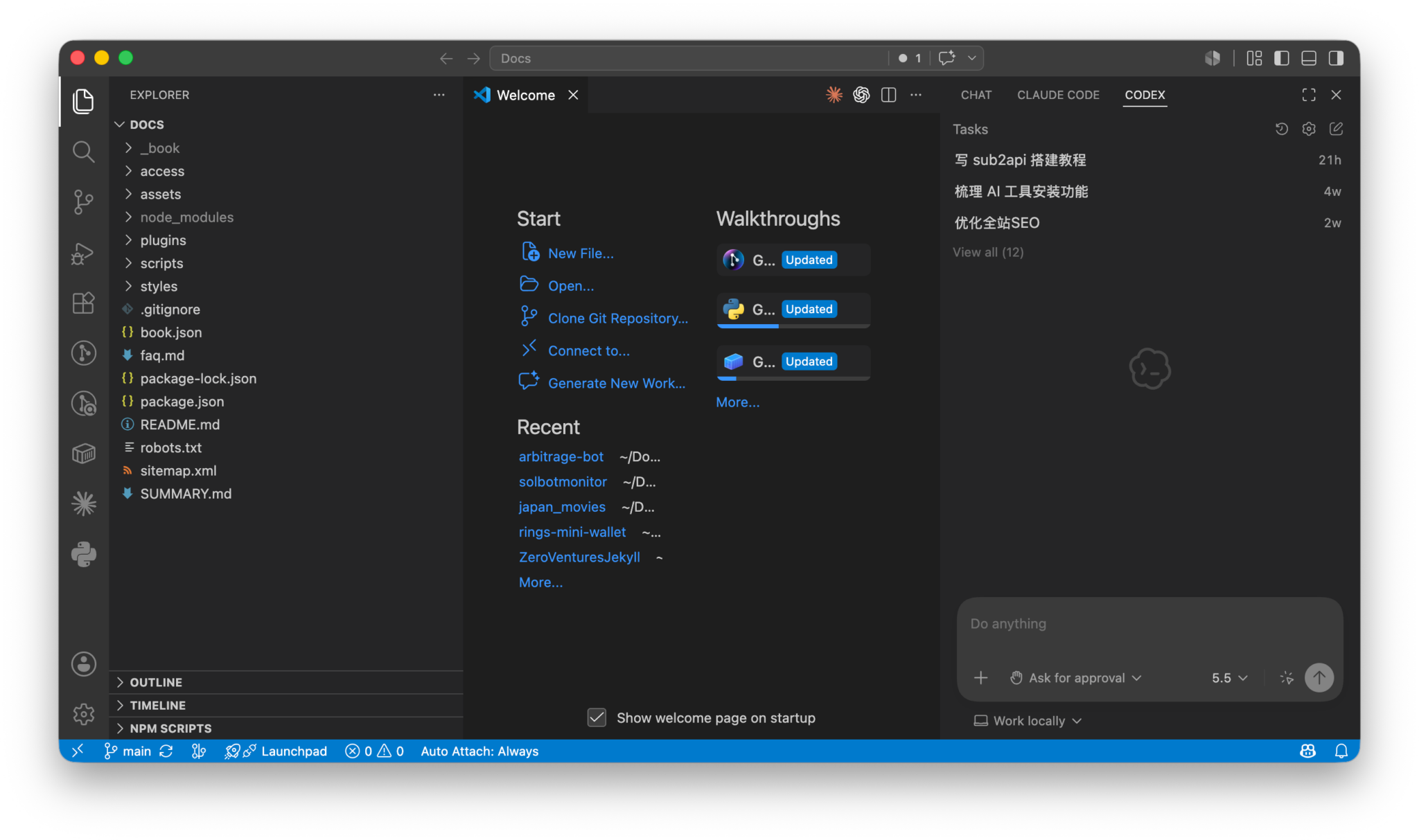The image size is (1419, 840).
Task: Click Clone Git Repository... link
Action: 618,318
